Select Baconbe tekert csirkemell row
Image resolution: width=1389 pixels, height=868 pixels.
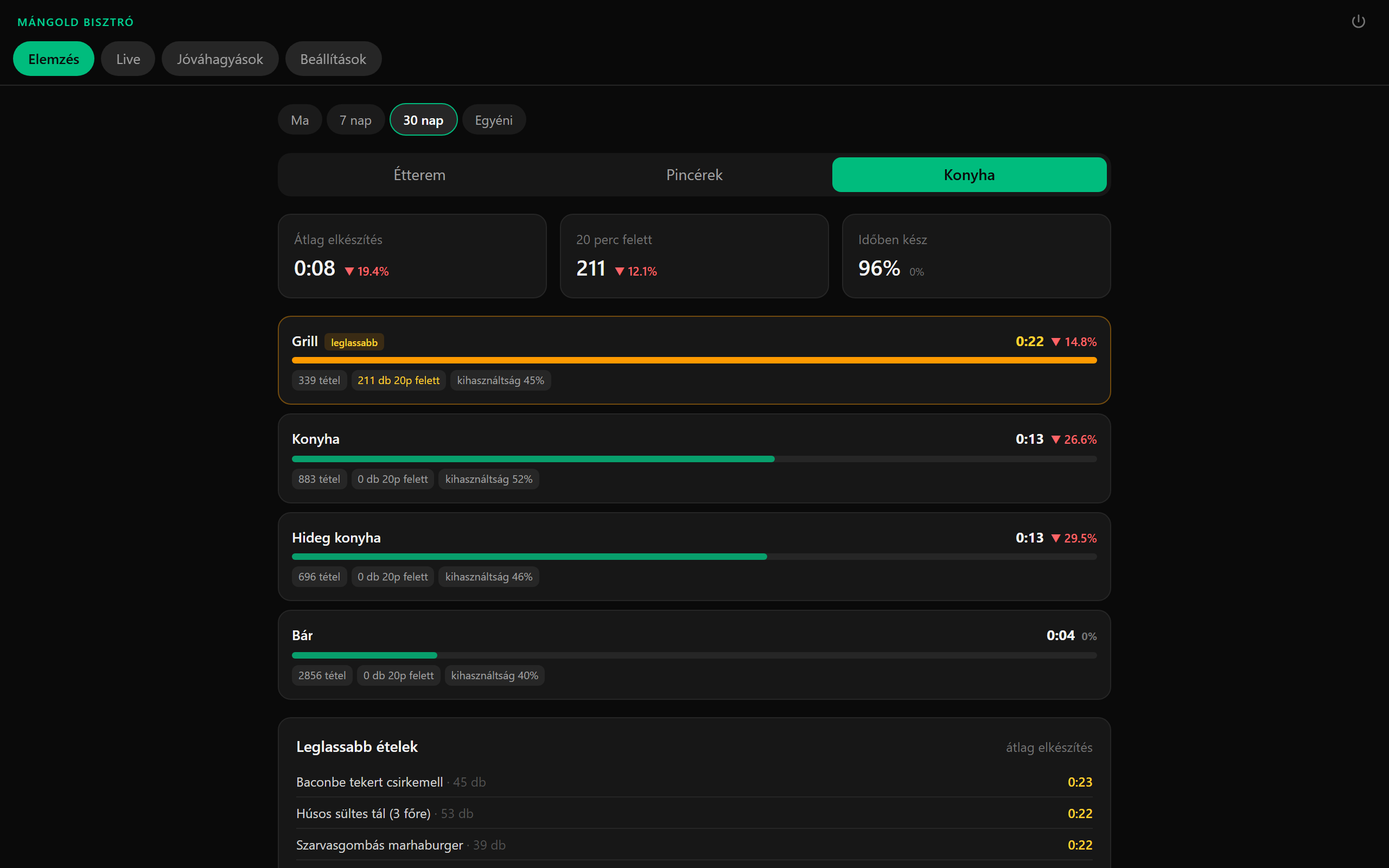694,782
